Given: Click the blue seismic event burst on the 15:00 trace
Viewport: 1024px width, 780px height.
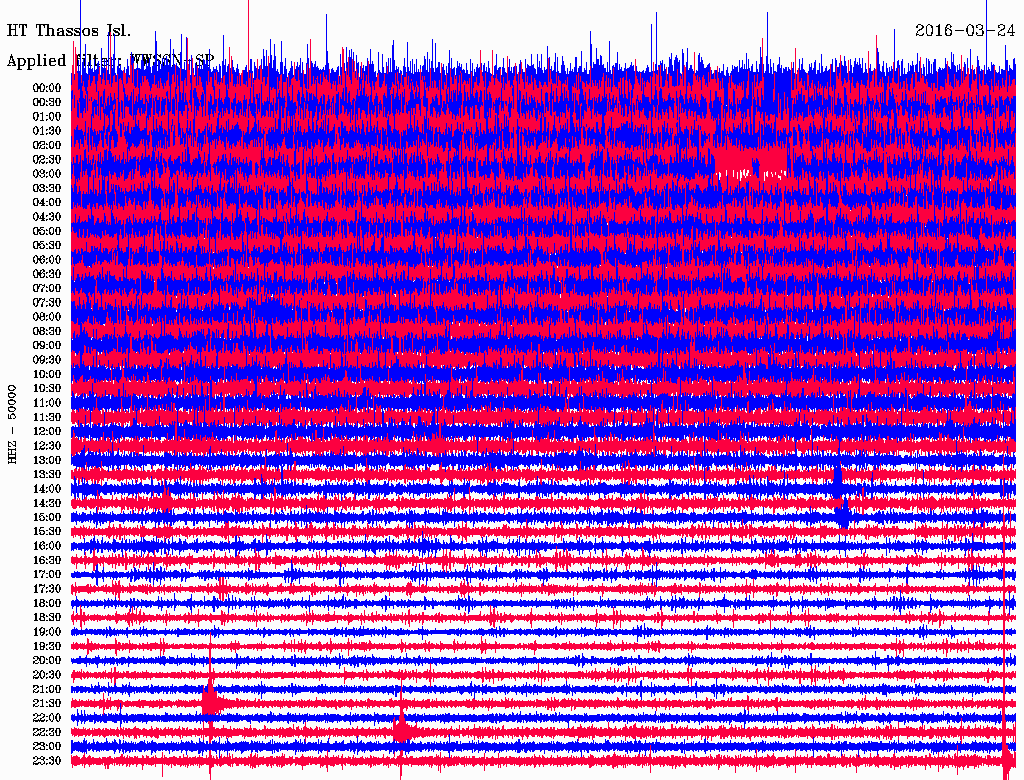Looking at the screenshot, I should [x=842, y=516].
